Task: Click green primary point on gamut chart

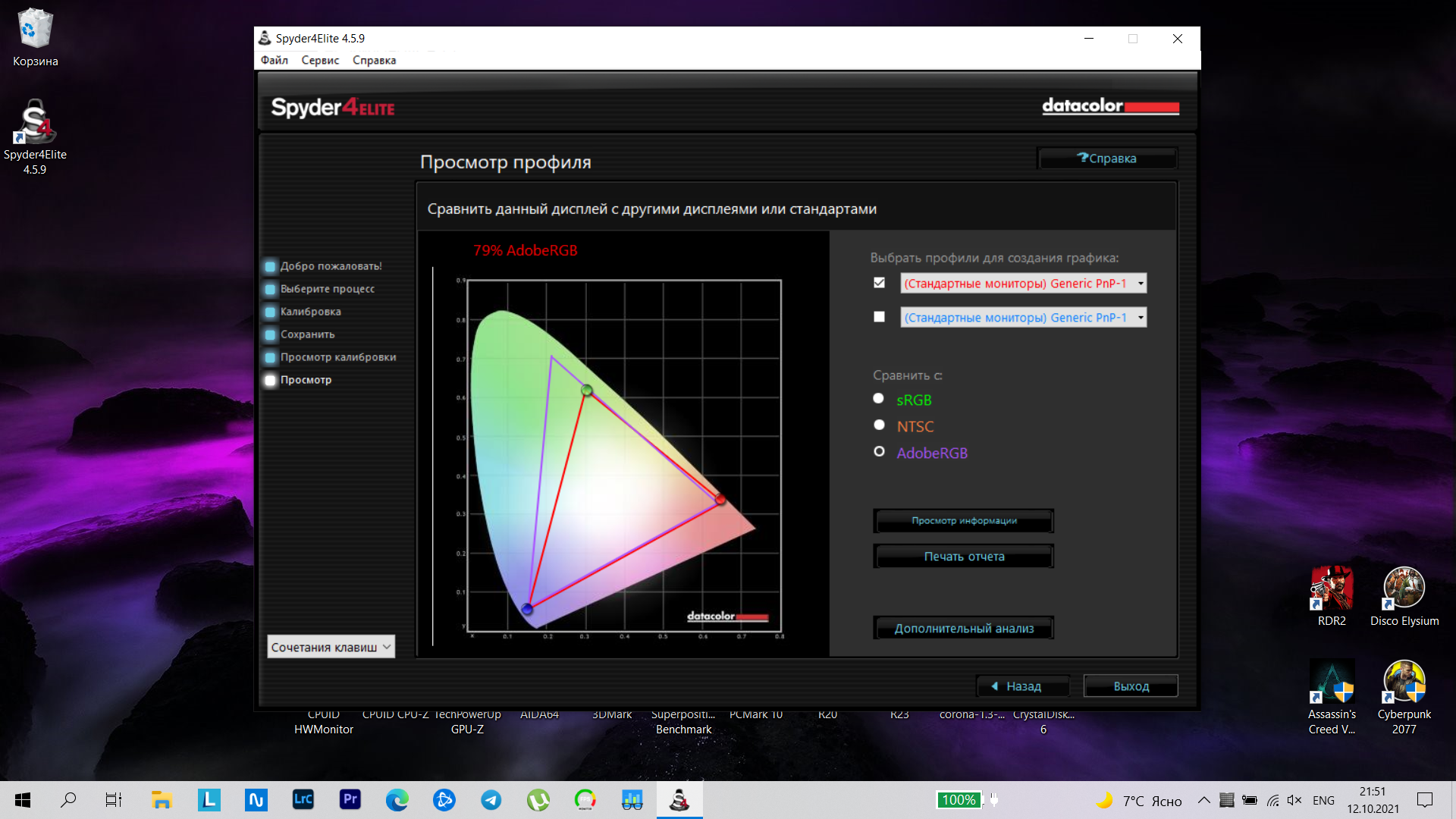Action: tap(587, 390)
